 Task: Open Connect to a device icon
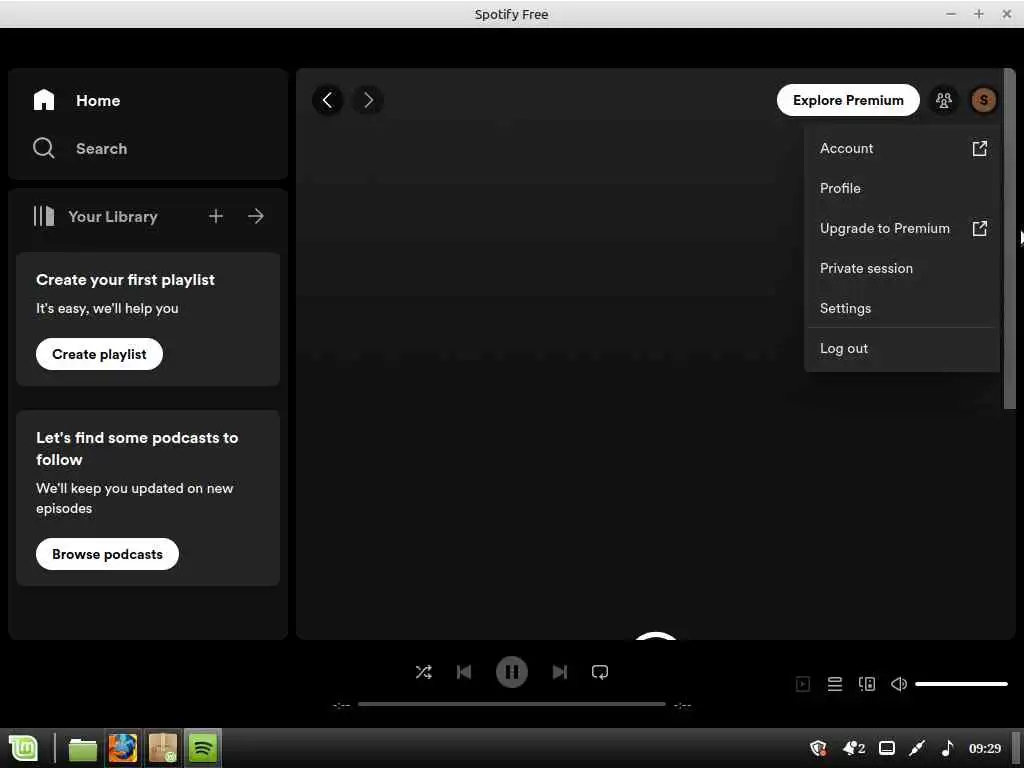click(x=867, y=684)
